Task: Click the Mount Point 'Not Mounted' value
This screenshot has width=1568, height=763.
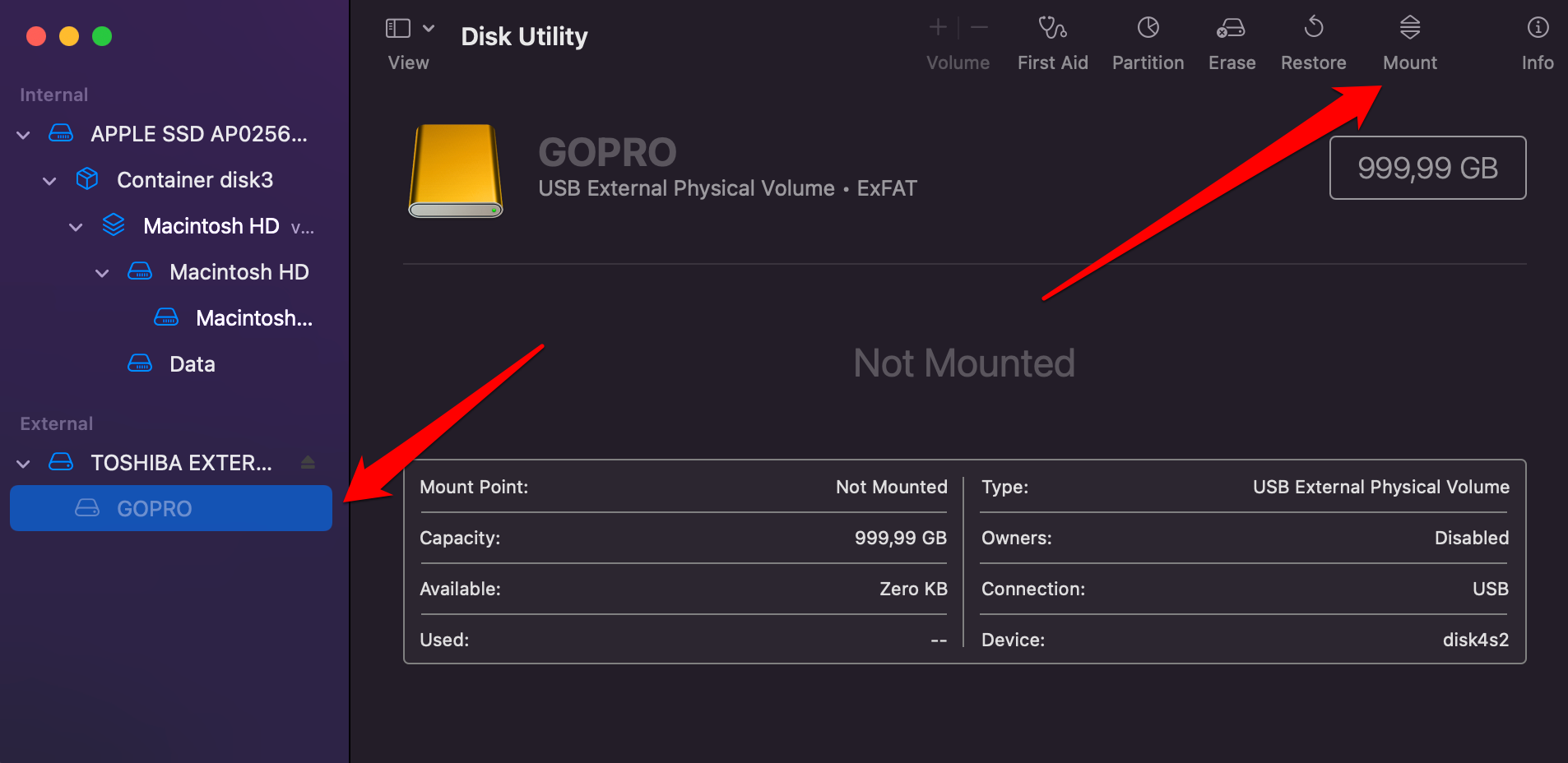Action: [x=892, y=487]
